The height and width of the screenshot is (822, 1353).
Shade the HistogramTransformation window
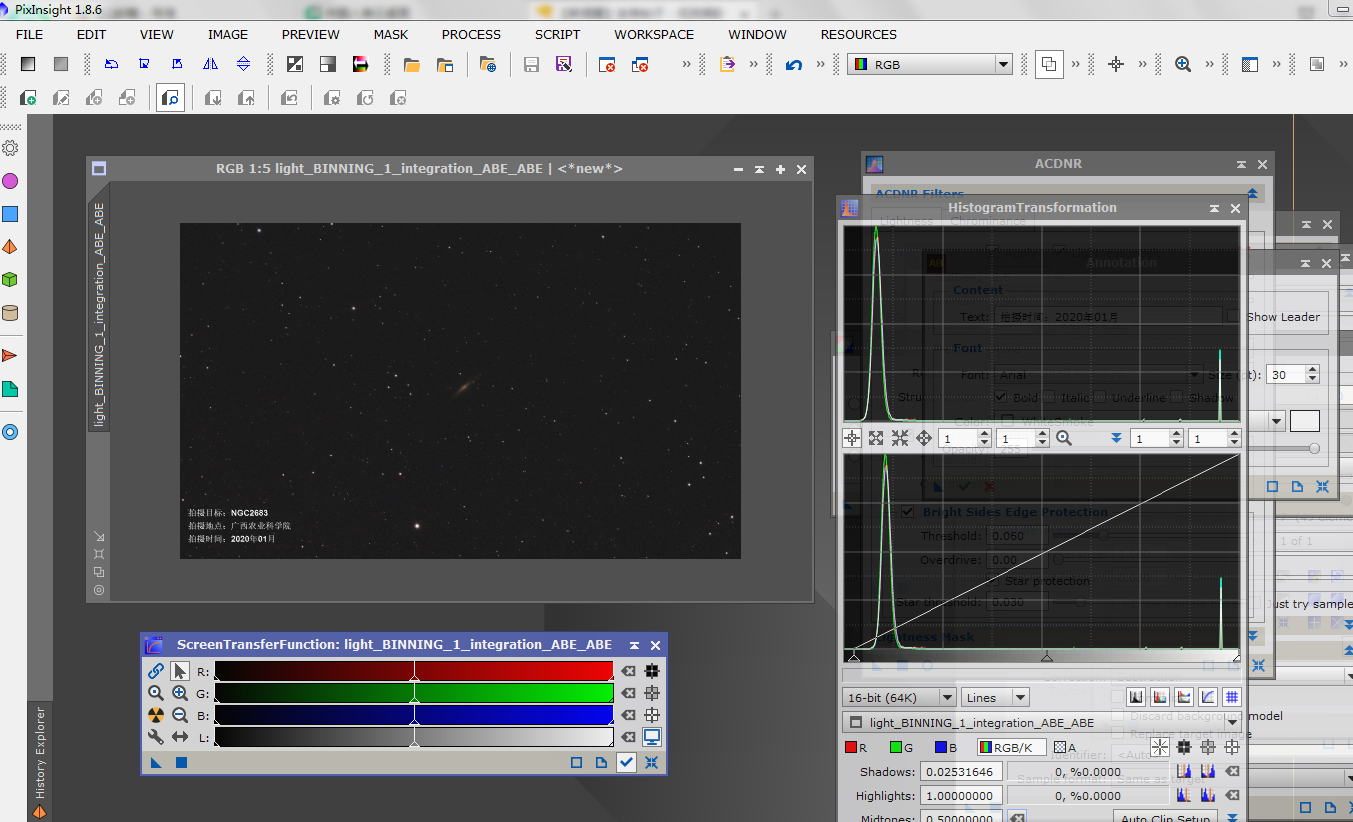(x=1215, y=208)
